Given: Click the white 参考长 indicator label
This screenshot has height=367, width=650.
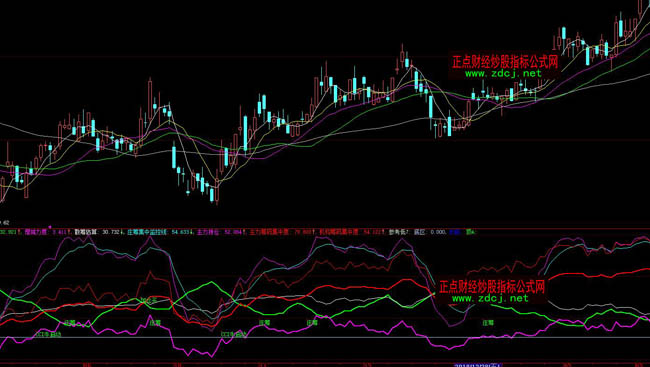Looking at the screenshot, I should coord(397,232).
